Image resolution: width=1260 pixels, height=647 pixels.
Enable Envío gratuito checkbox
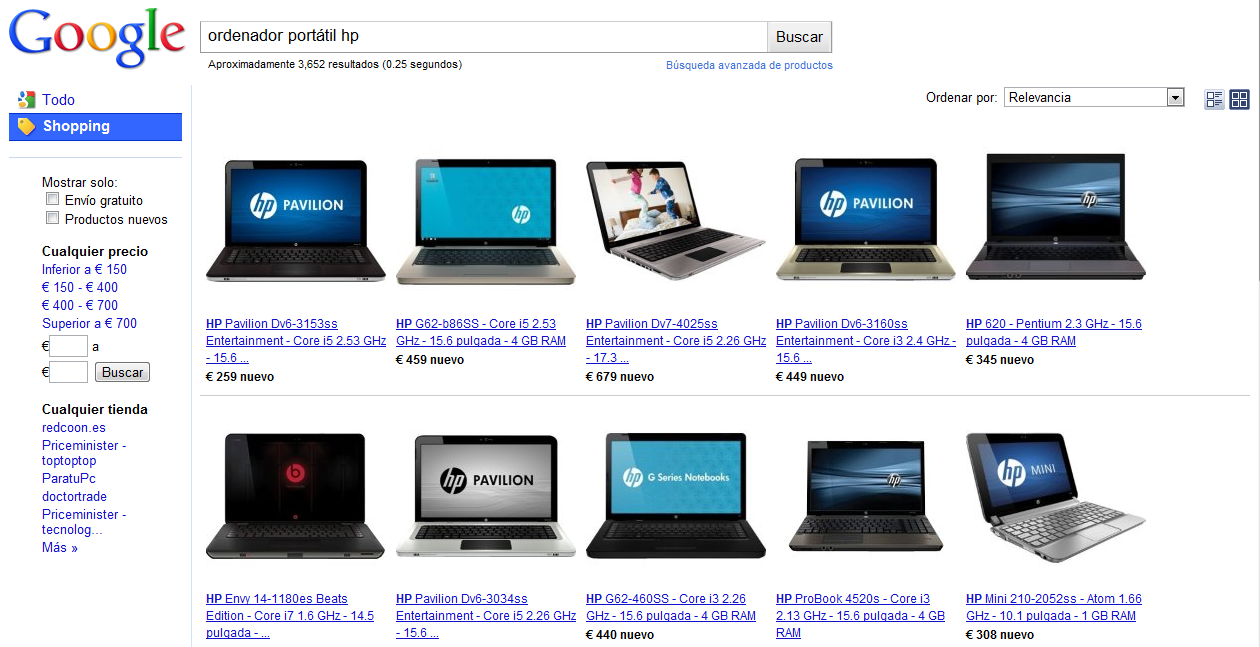(53, 199)
